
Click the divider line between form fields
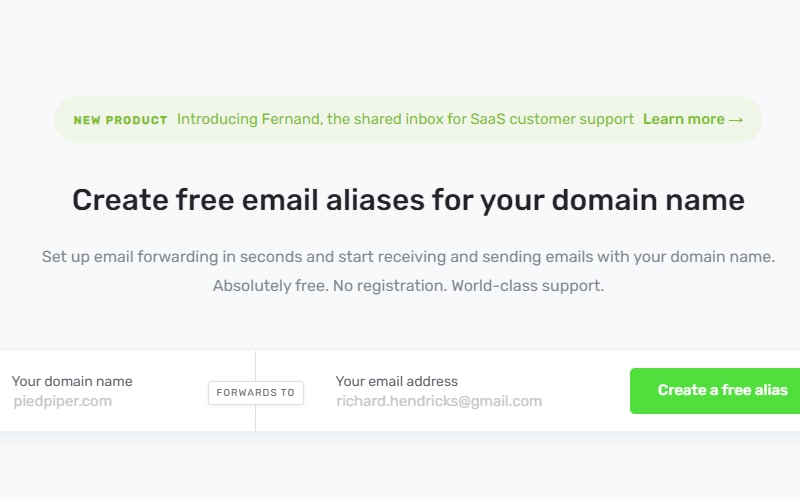click(x=255, y=365)
